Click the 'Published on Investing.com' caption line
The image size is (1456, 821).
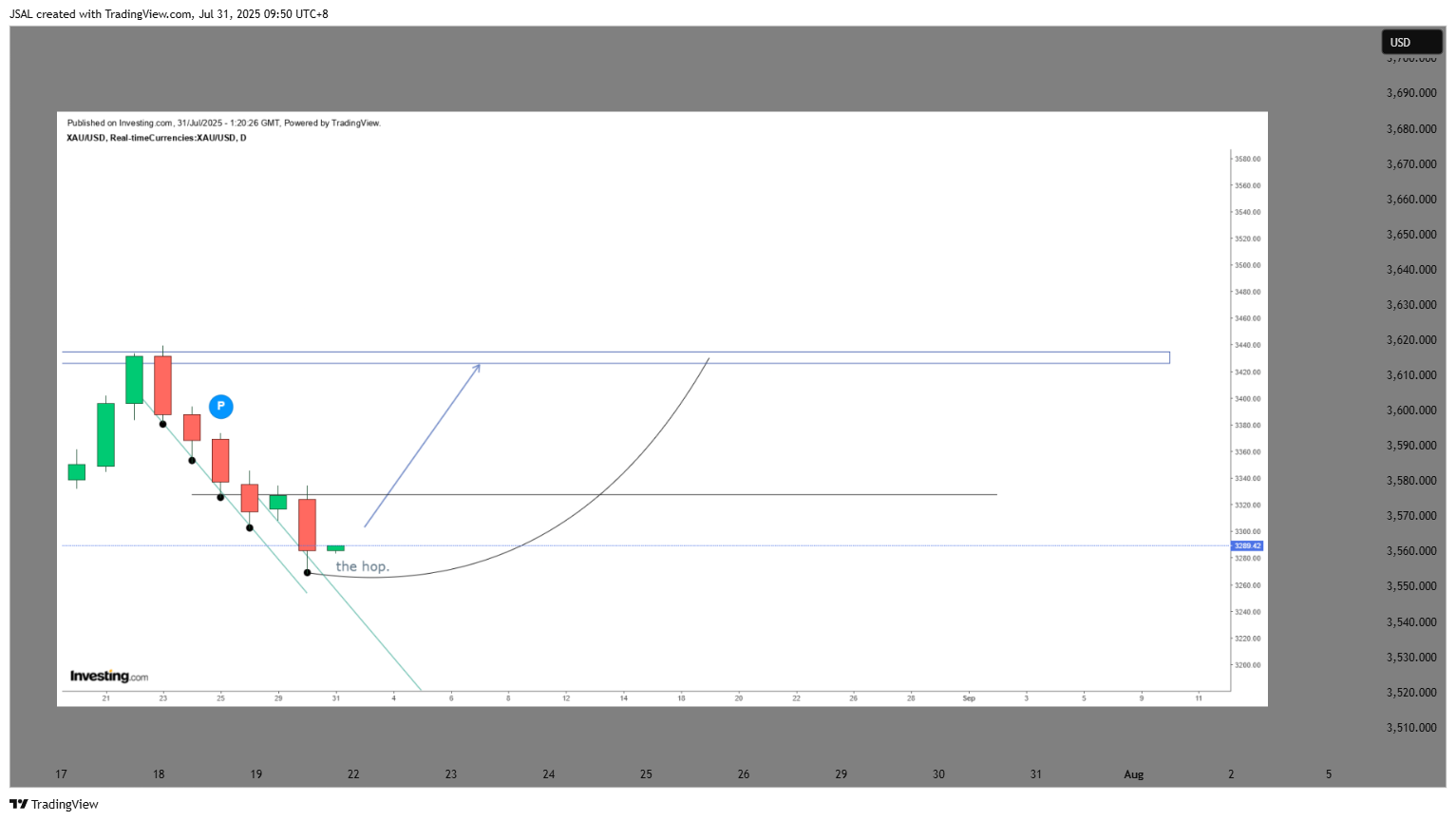[223, 123]
